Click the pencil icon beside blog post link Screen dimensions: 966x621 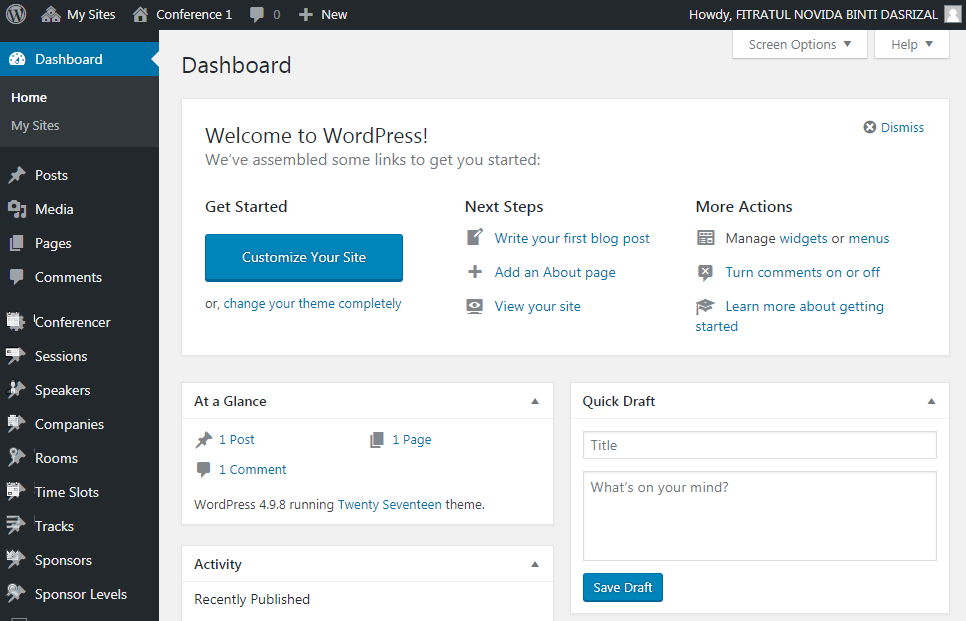[x=475, y=237]
